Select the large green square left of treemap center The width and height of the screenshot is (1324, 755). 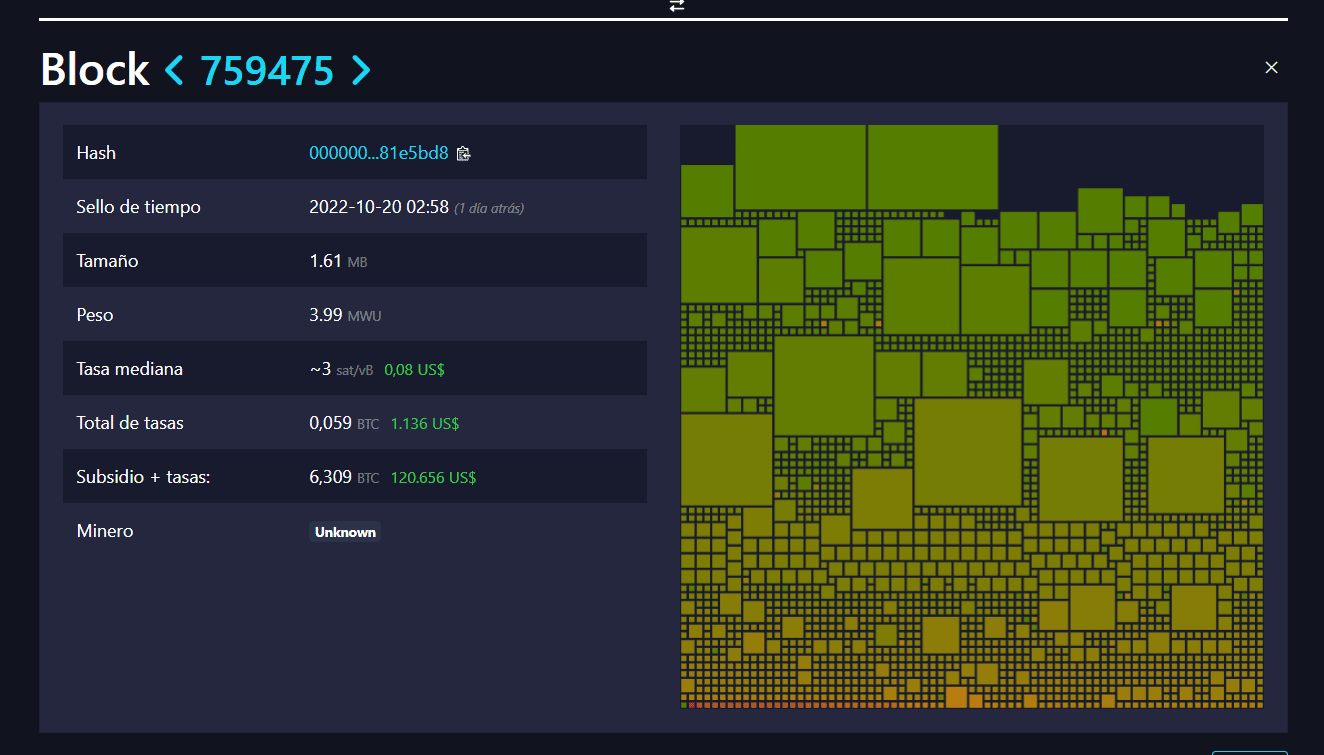[x=824, y=385]
